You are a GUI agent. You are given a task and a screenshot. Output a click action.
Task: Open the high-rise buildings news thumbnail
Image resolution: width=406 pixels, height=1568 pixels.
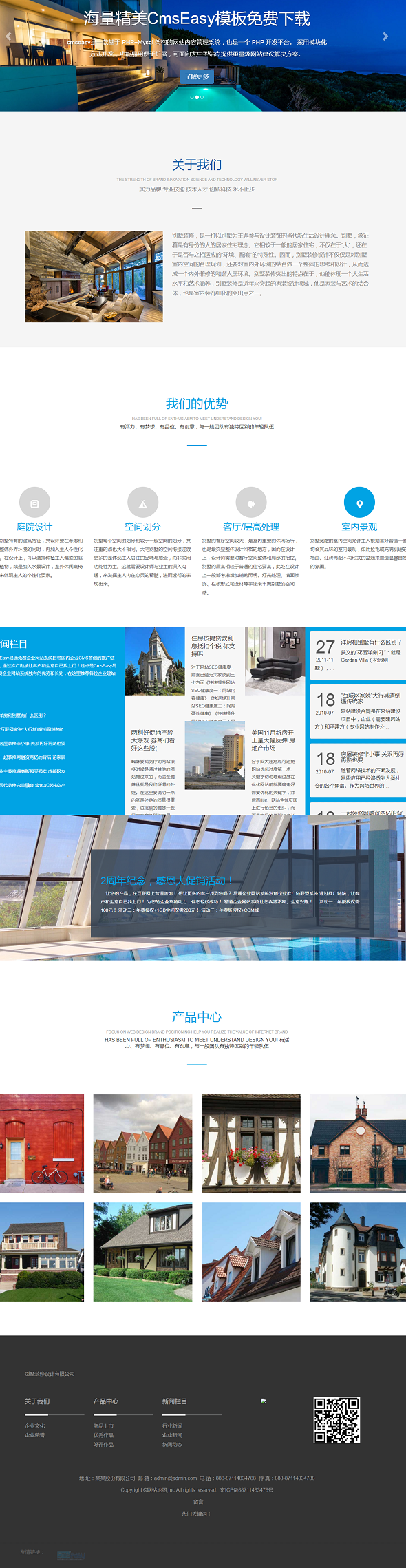point(215,755)
